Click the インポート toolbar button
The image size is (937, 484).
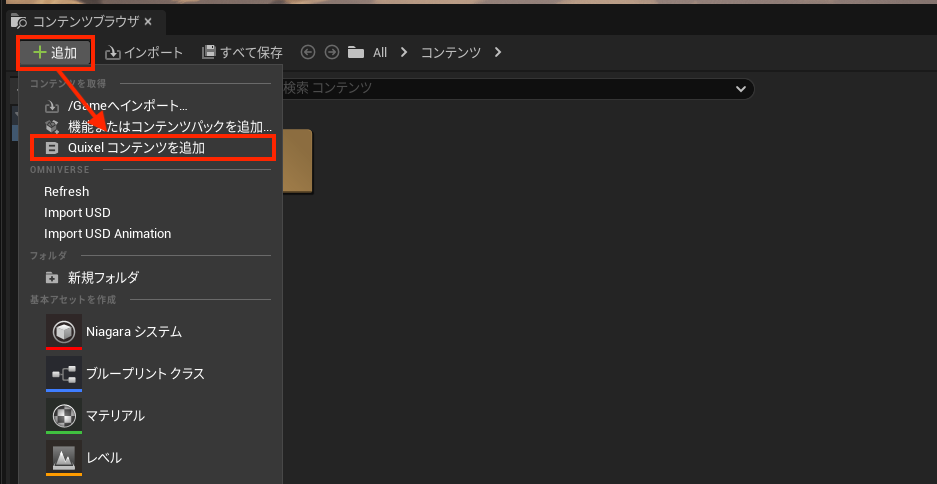(x=145, y=52)
